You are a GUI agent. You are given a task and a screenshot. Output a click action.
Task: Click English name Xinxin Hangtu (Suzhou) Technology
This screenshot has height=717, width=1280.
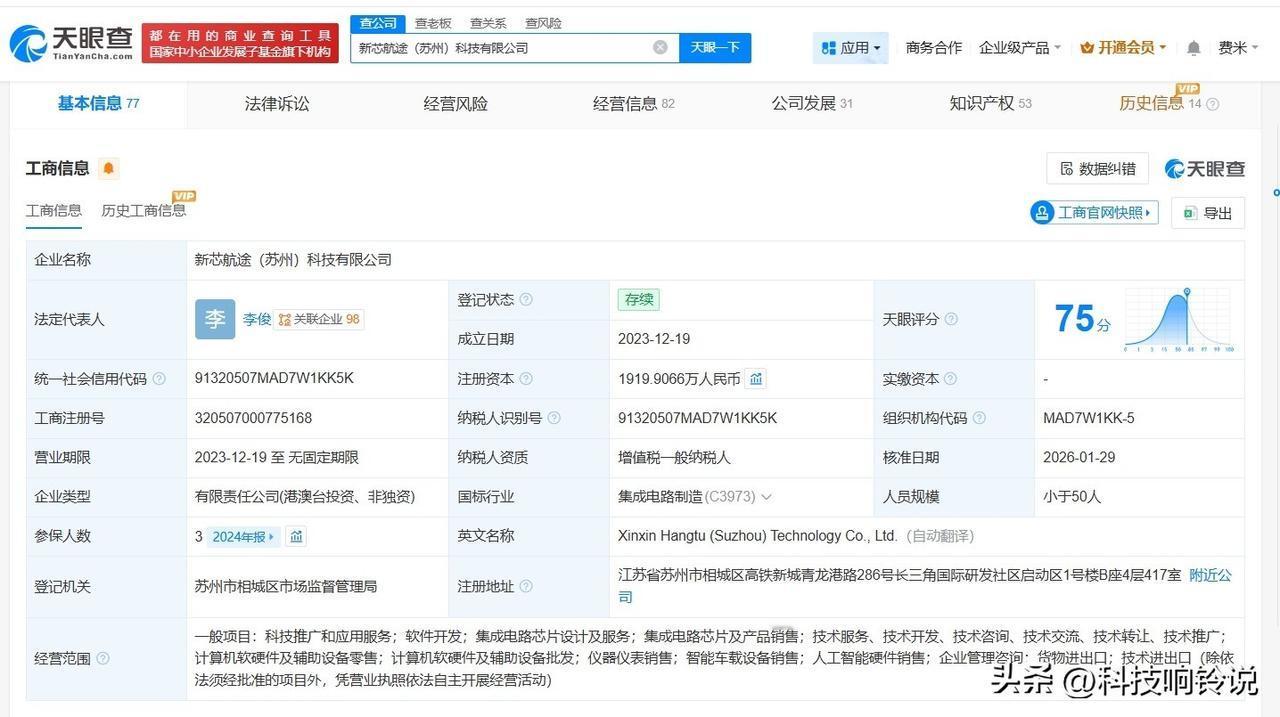click(x=757, y=536)
